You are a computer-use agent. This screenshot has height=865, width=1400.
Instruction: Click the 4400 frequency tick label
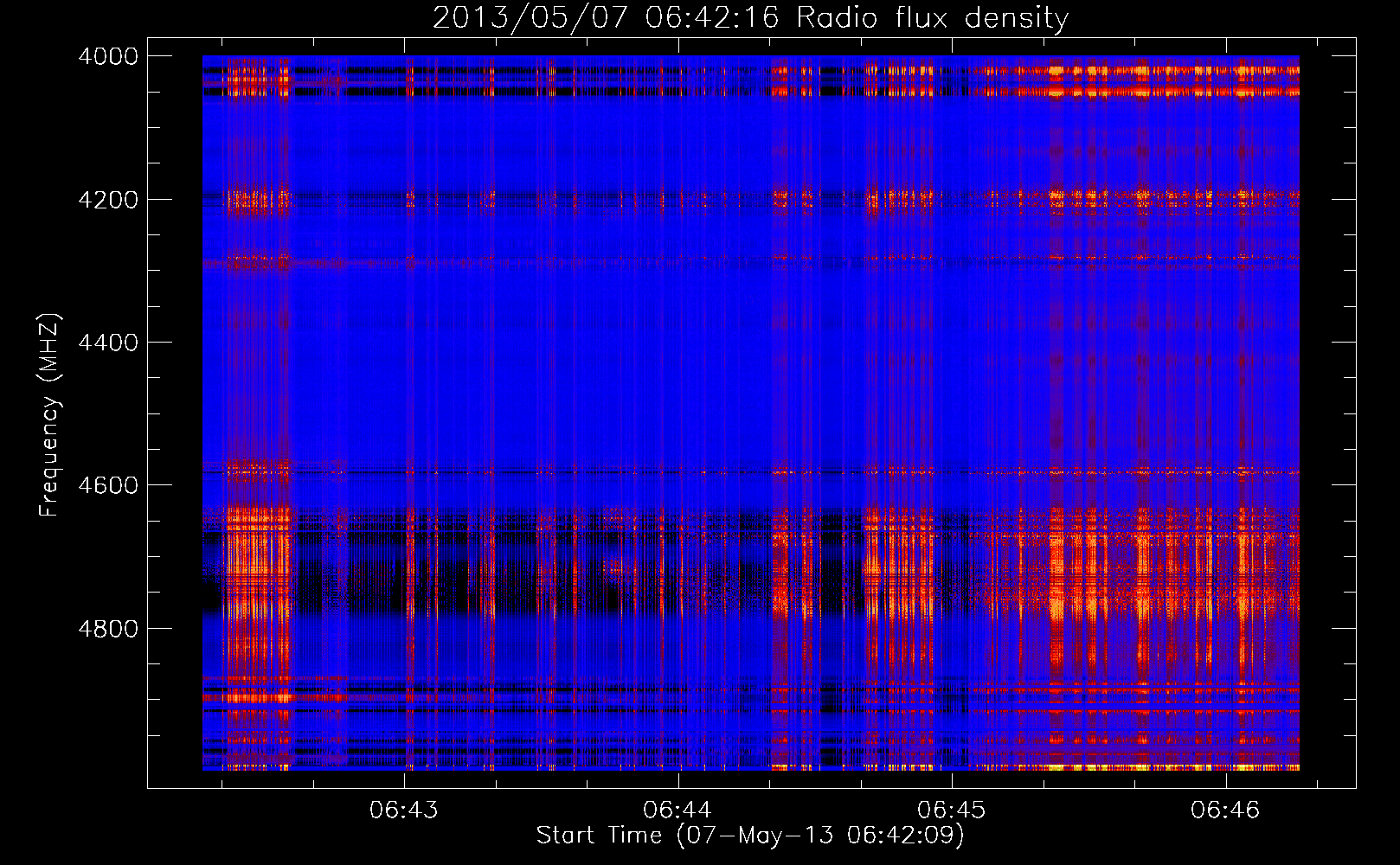(108, 343)
